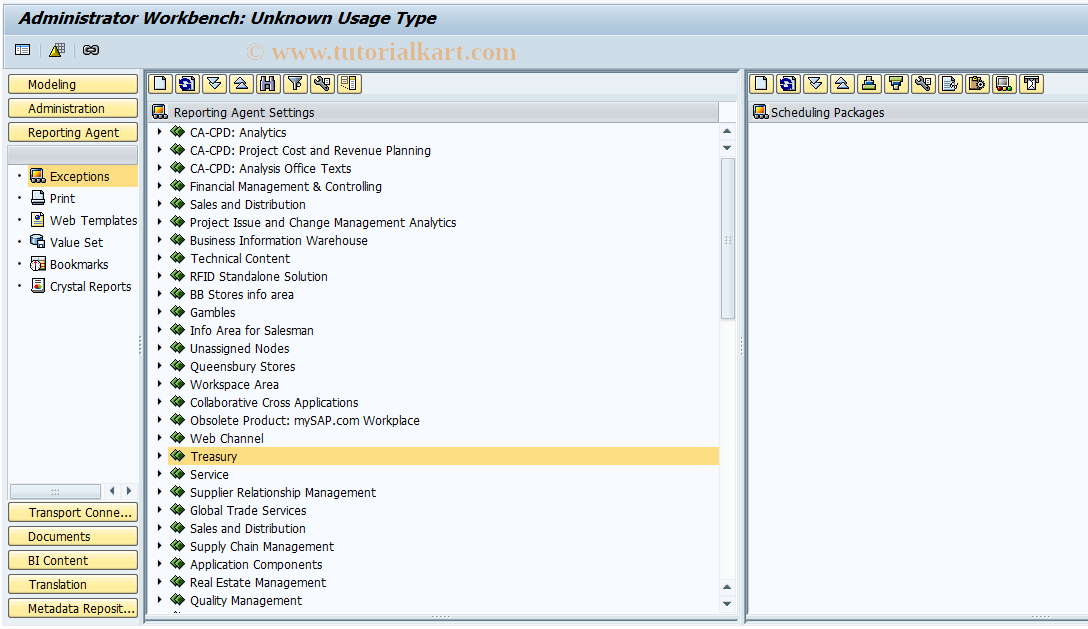Select the data warehouse pyramid icon near the top

click(57, 49)
